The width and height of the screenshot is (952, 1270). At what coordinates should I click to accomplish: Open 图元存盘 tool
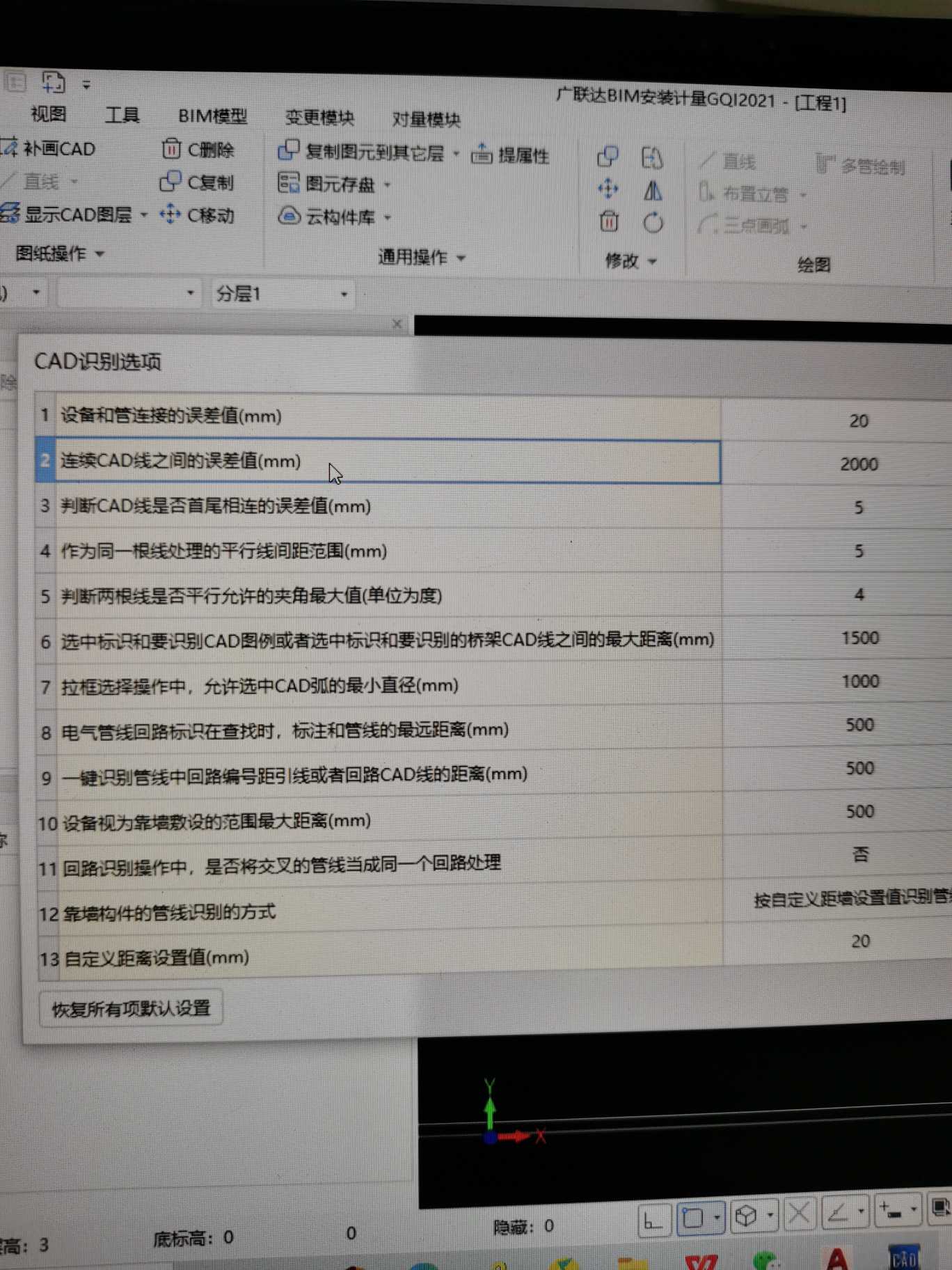(327, 184)
